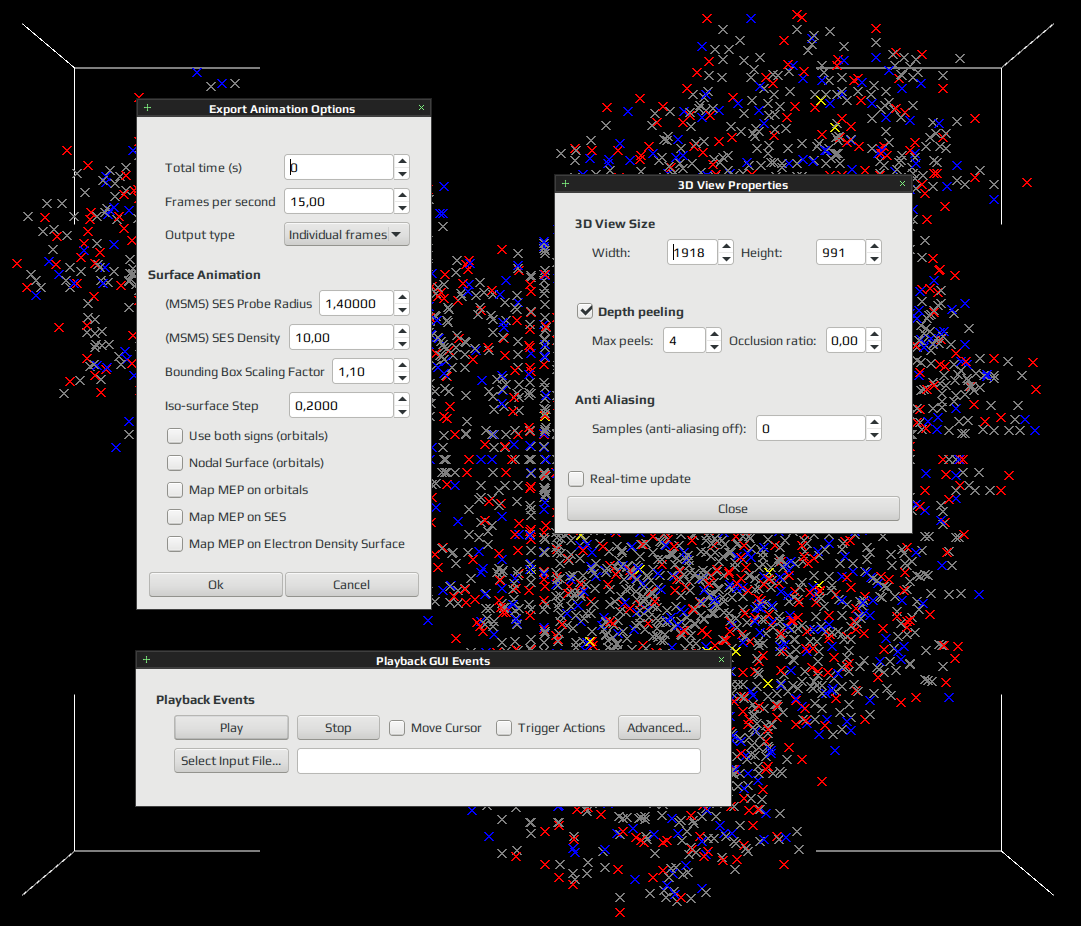Viewport: 1081px width, 926px height.
Task: Tick the Nodal Surface (orbitals) checkbox
Action: point(175,463)
